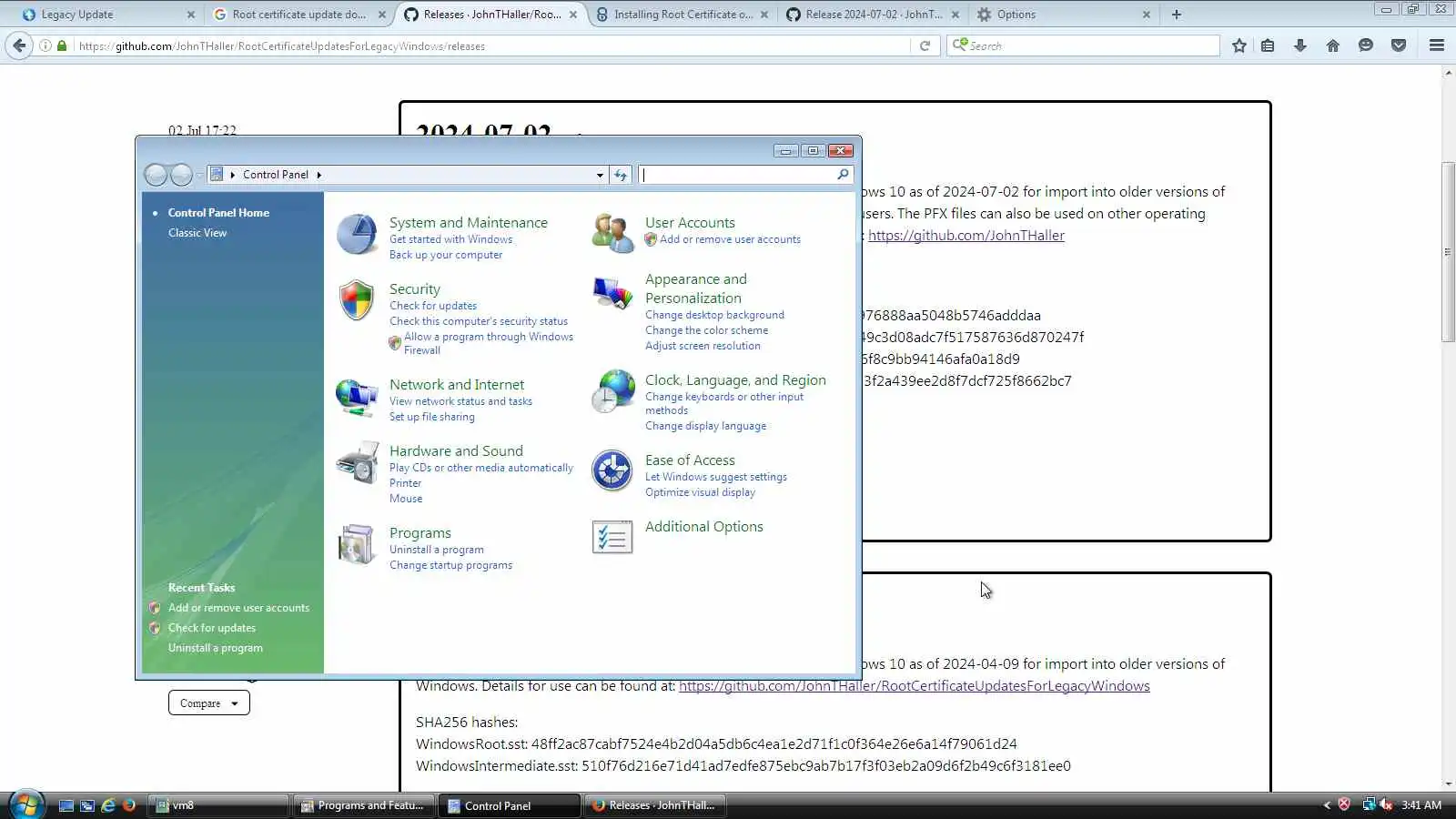This screenshot has width=1456, height=819.
Task: Switch to the Options tab
Action: pyautogui.click(x=1063, y=15)
